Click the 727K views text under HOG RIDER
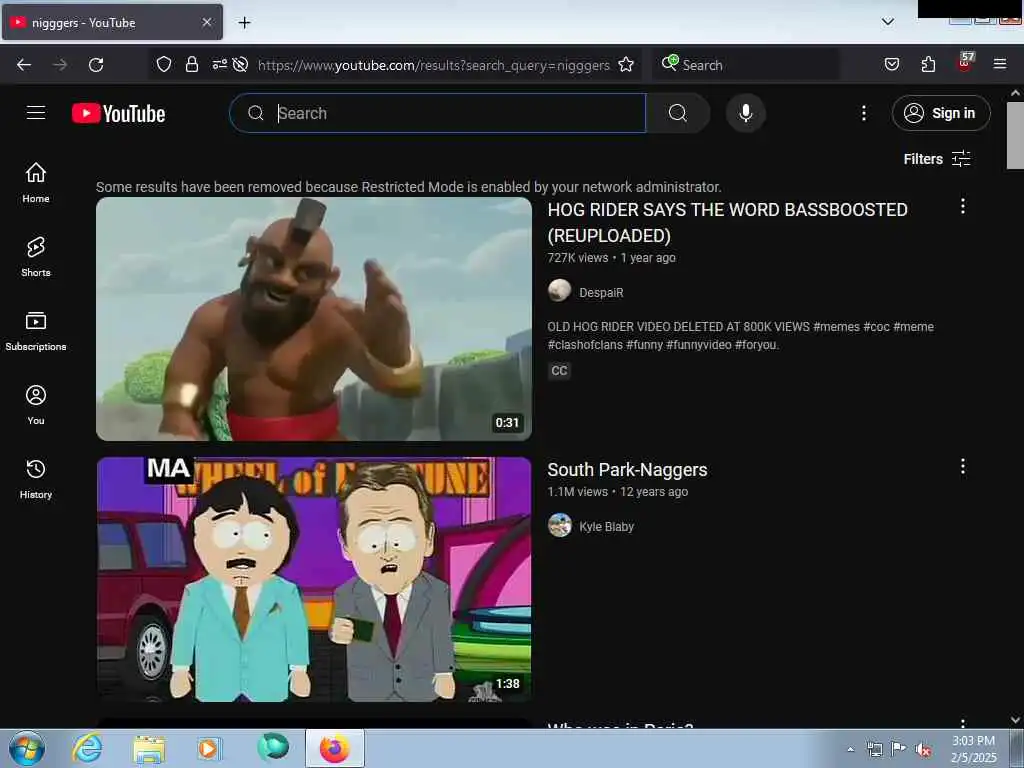Viewport: 1024px width, 768px height. click(x=578, y=258)
